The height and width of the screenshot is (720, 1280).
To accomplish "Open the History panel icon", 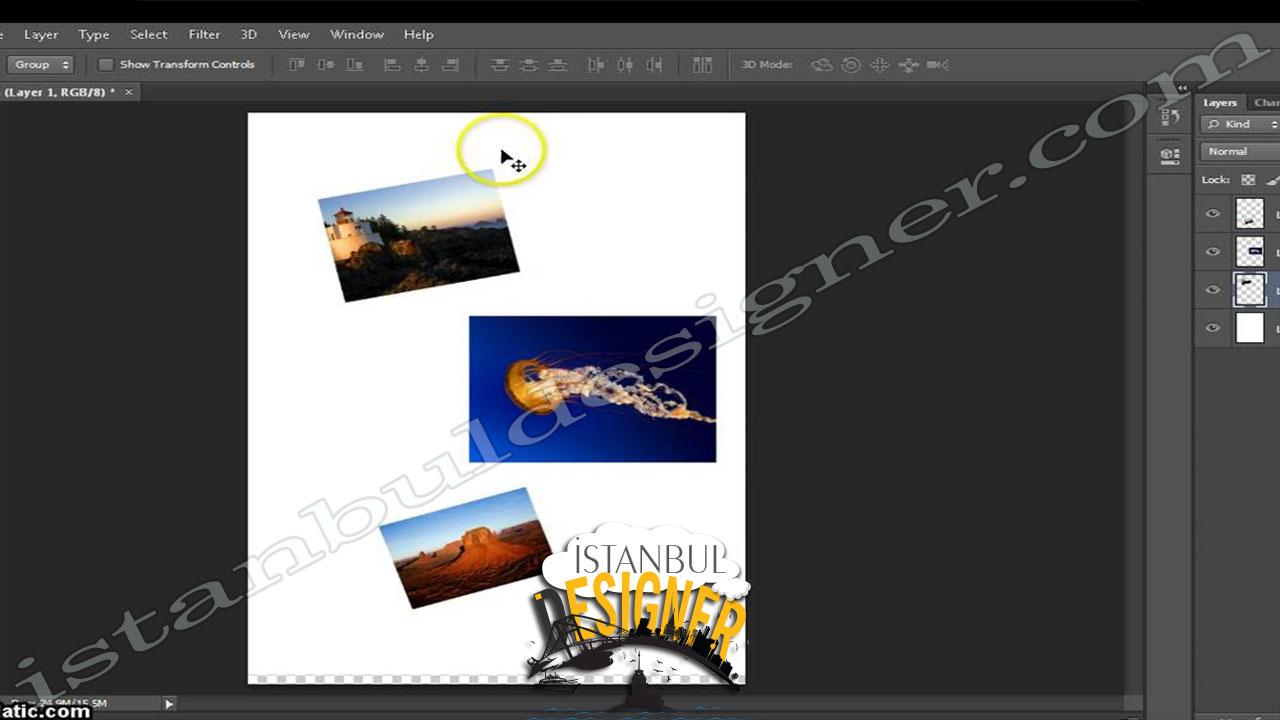I will [1169, 117].
